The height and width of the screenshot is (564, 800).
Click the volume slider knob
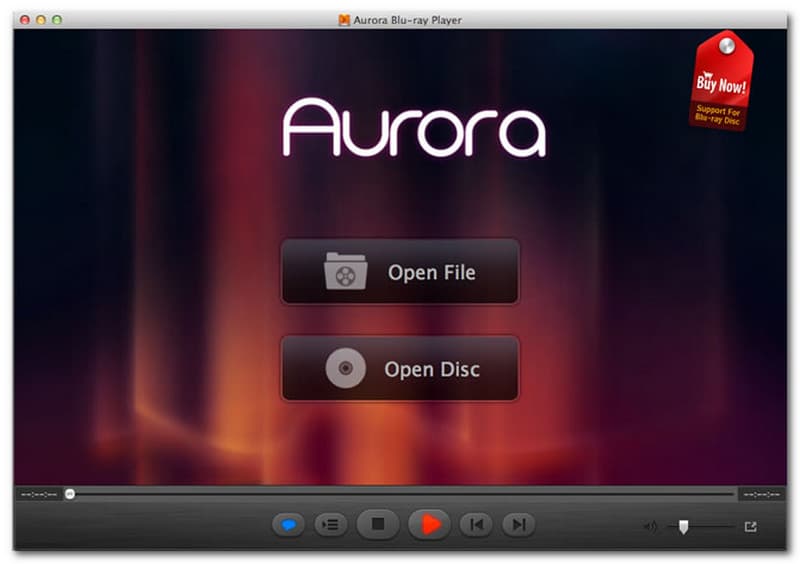click(x=683, y=527)
